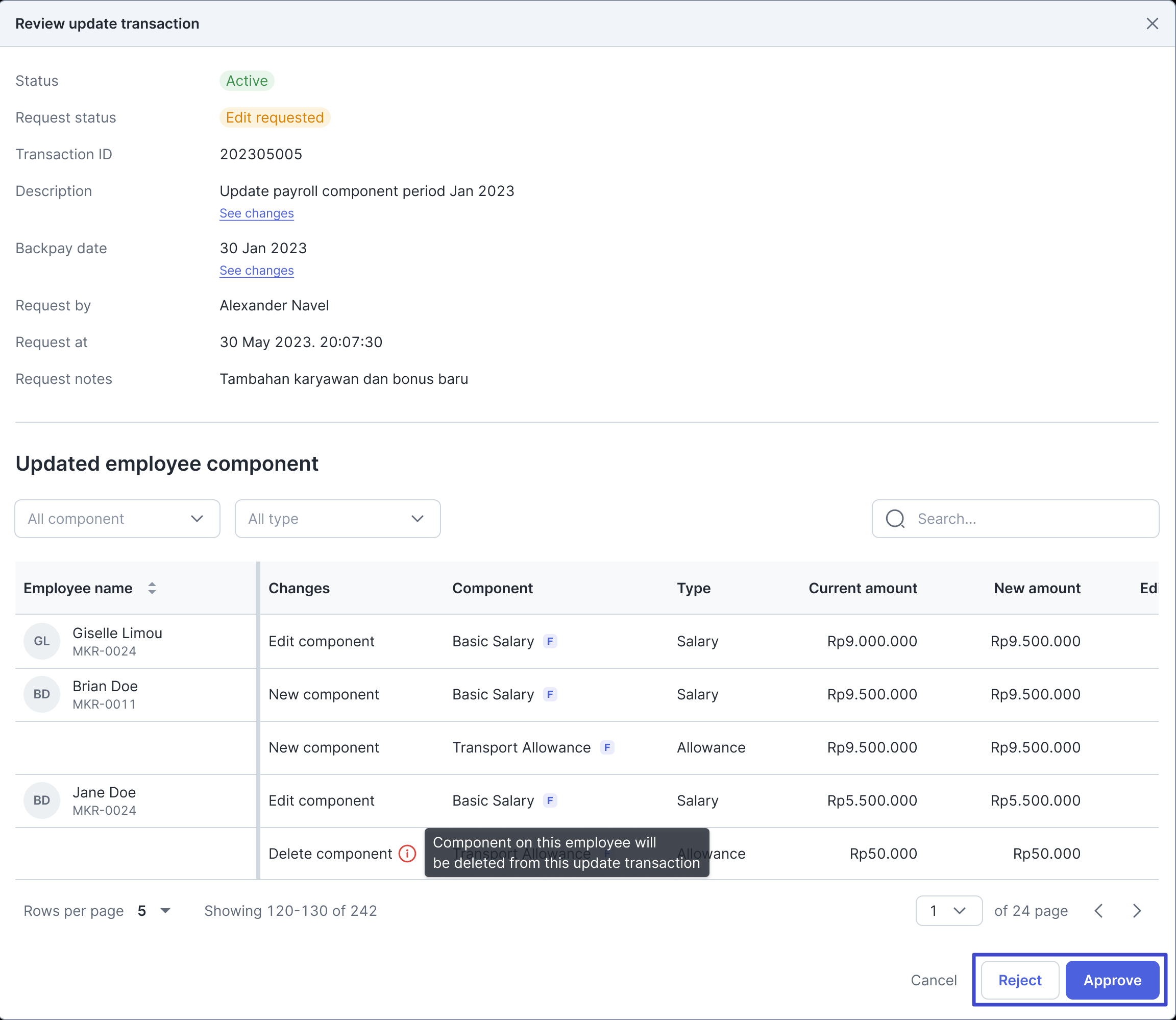Approve the update transaction
Viewport: 1176px width, 1020px height.
click(x=1112, y=980)
